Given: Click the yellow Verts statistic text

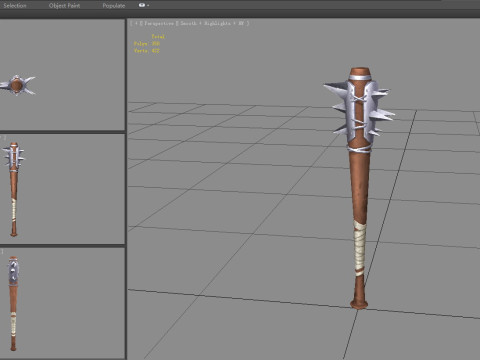Looking at the screenshot, I should 147,51.
